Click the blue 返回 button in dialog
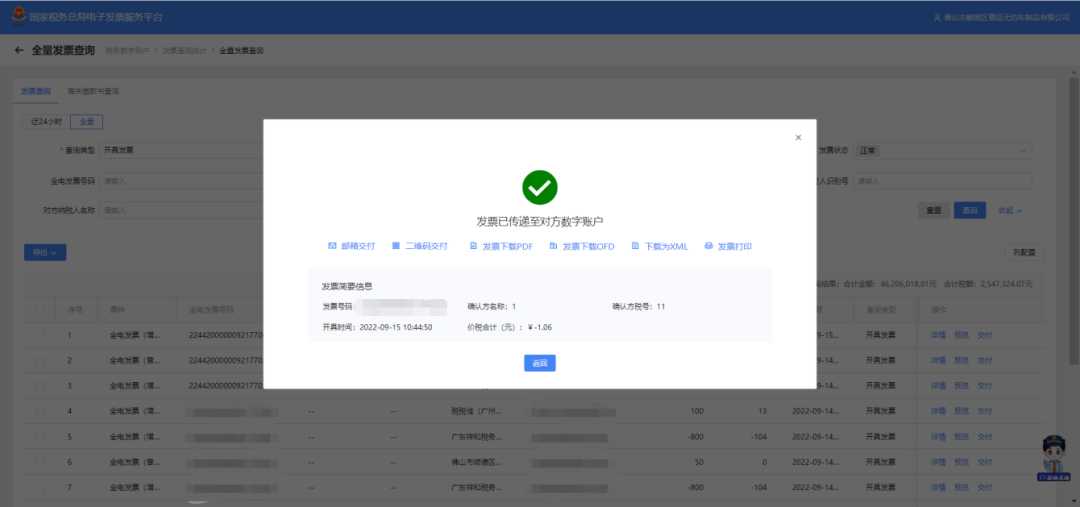1080x507 pixels. tap(539, 363)
